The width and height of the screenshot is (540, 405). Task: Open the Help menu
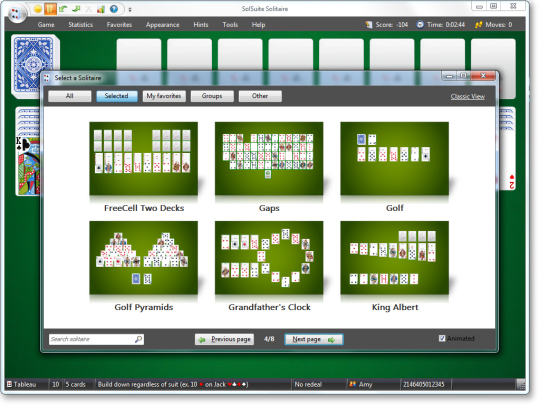[x=258, y=25]
